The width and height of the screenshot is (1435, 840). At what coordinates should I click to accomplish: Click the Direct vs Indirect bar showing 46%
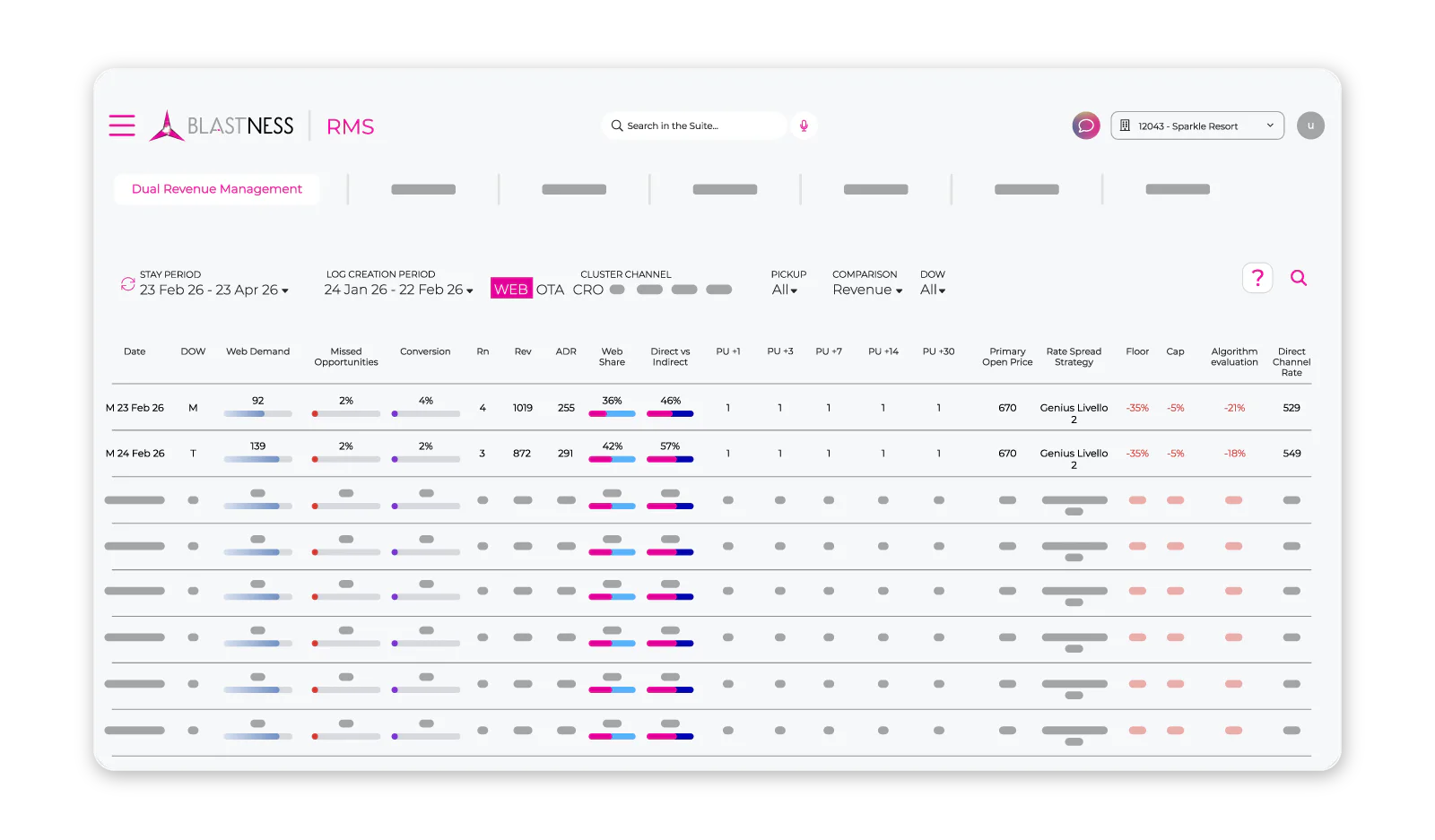tap(670, 414)
